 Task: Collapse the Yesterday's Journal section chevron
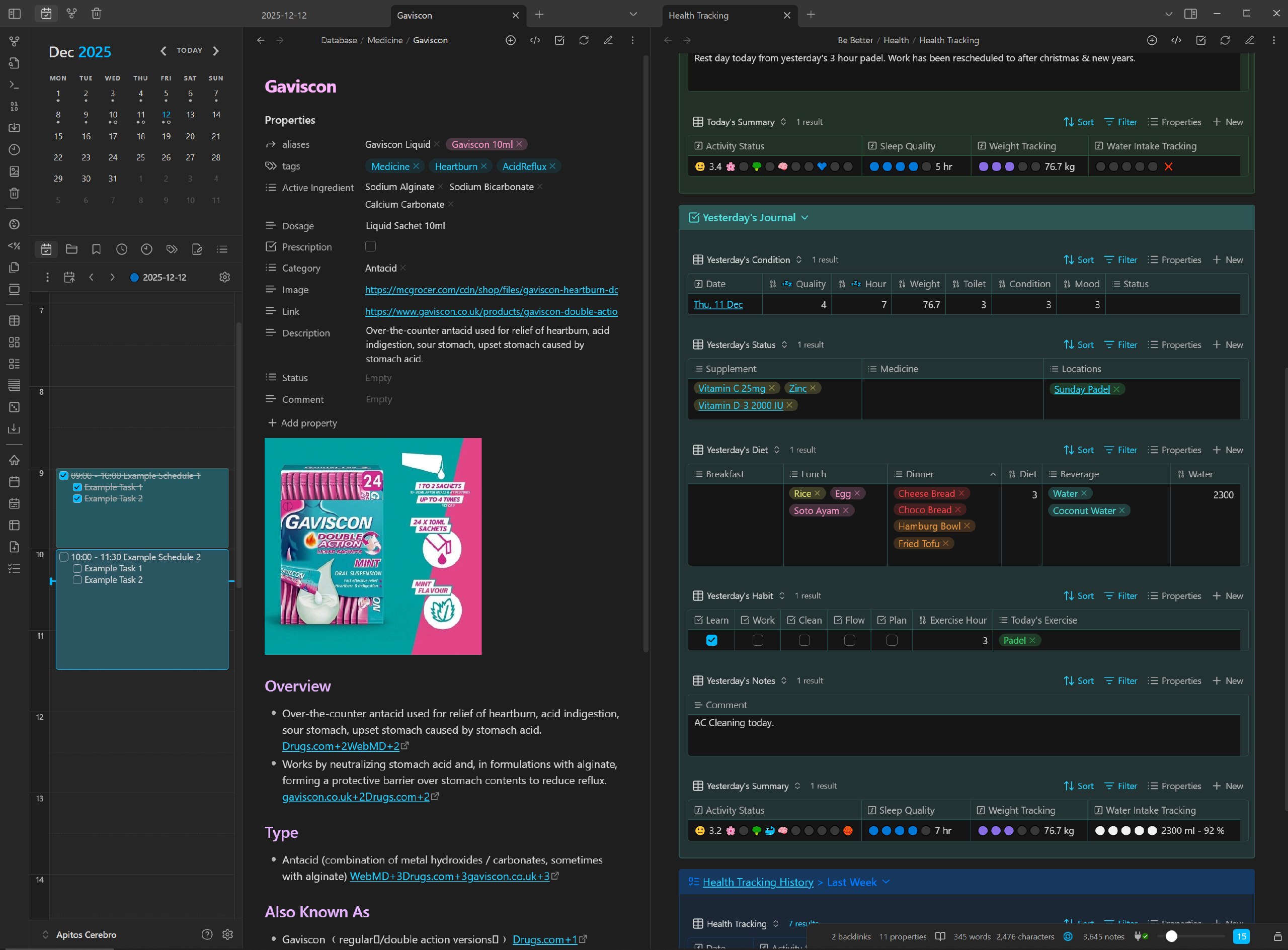[x=805, y=217]
